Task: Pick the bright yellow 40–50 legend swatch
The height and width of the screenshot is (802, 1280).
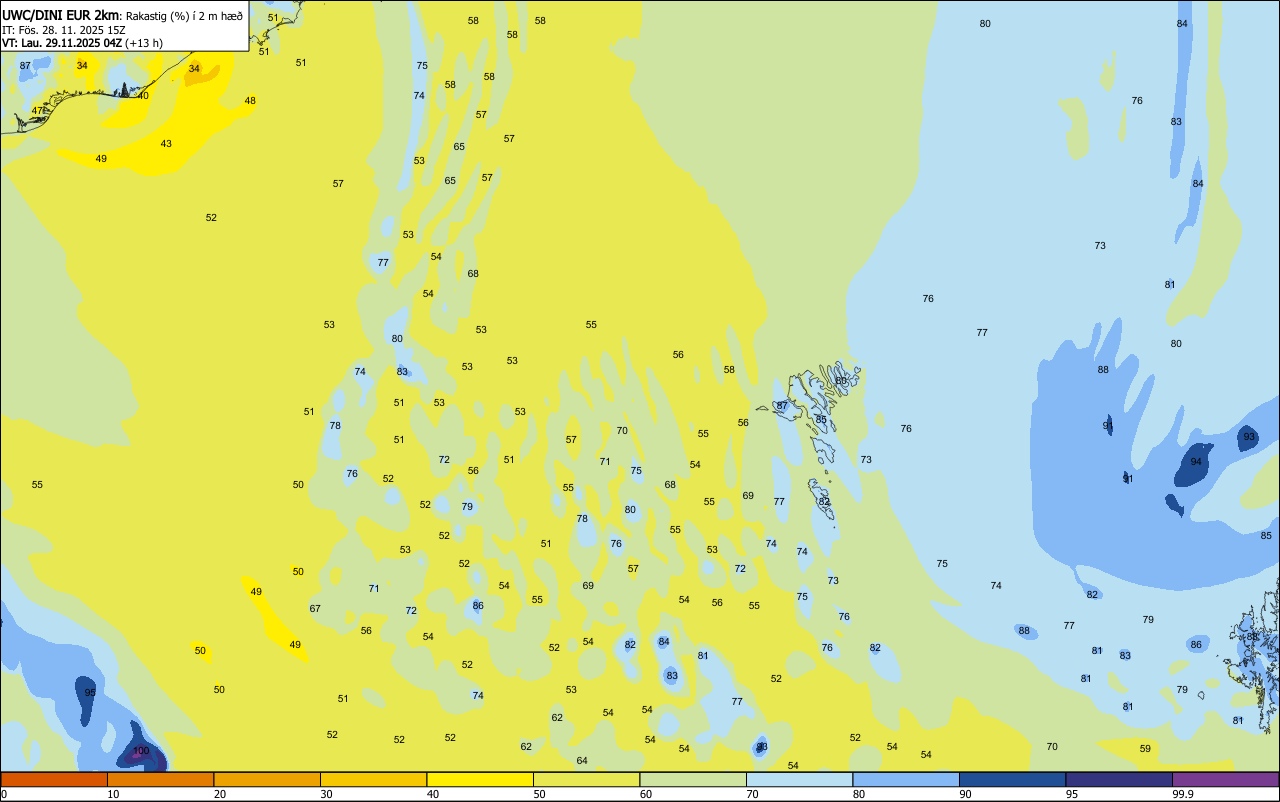Action: [480, 779]
